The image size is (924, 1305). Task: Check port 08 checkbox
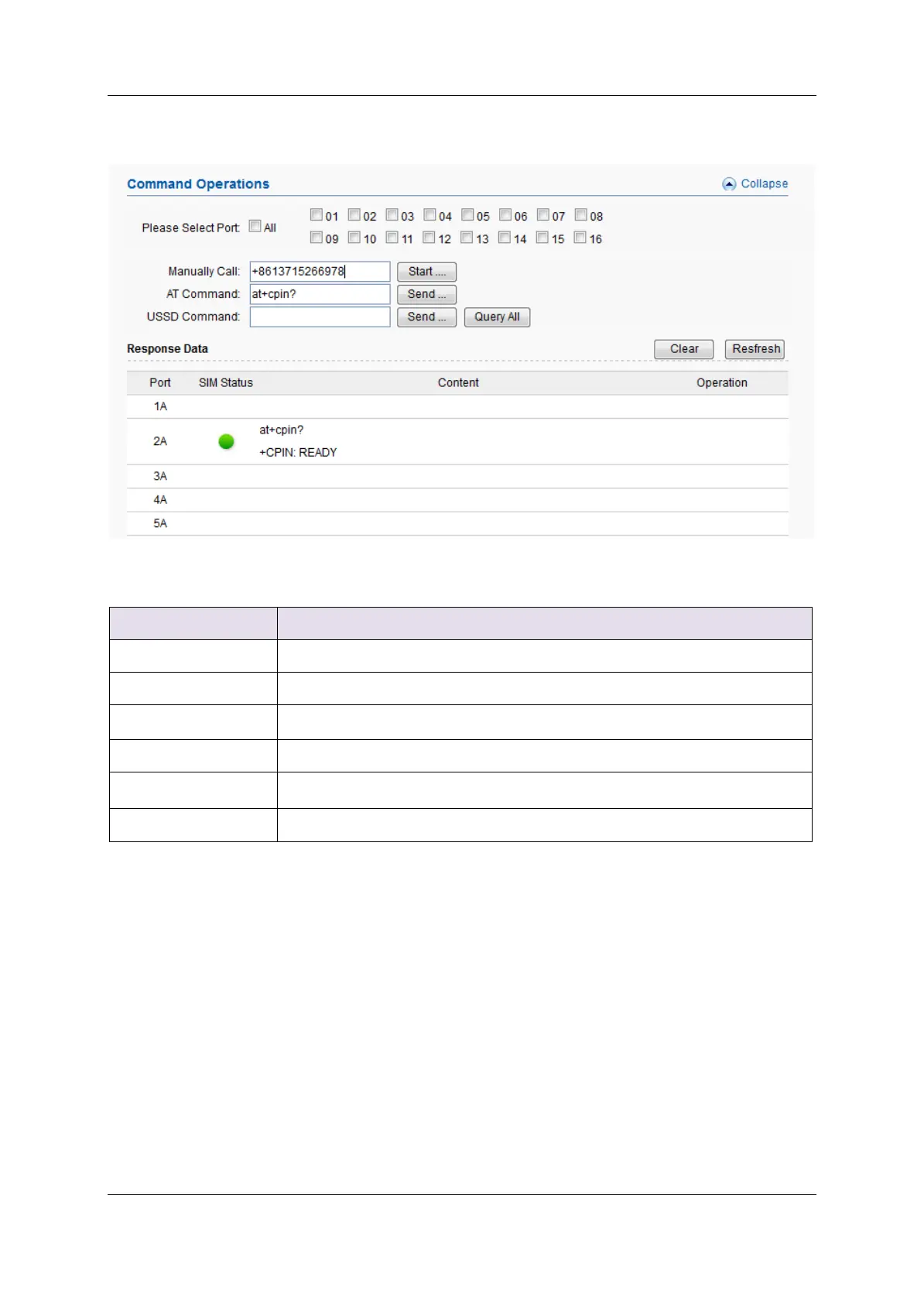(x=581, y=215)
